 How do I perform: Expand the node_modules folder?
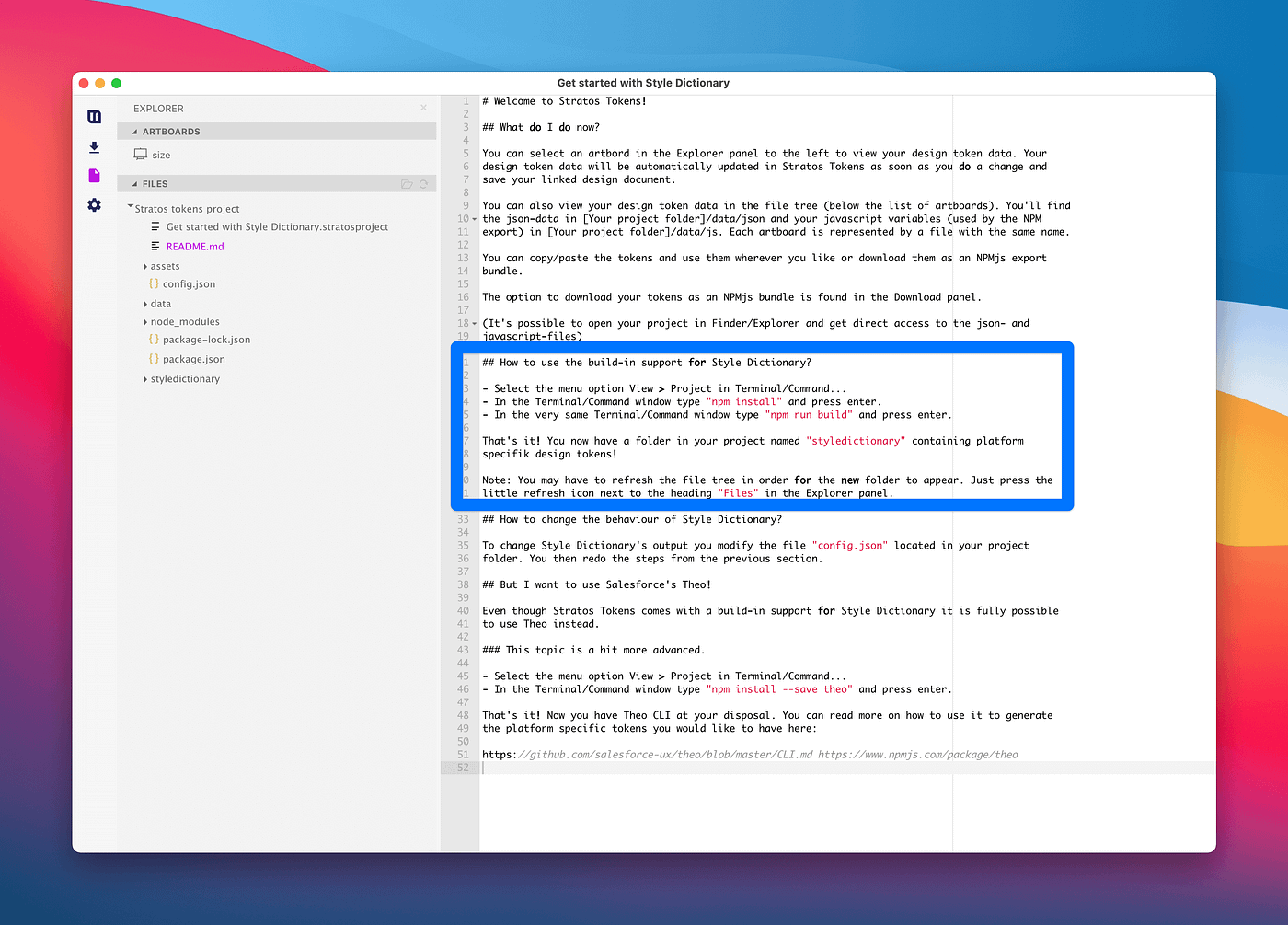[x=144, y=321]
